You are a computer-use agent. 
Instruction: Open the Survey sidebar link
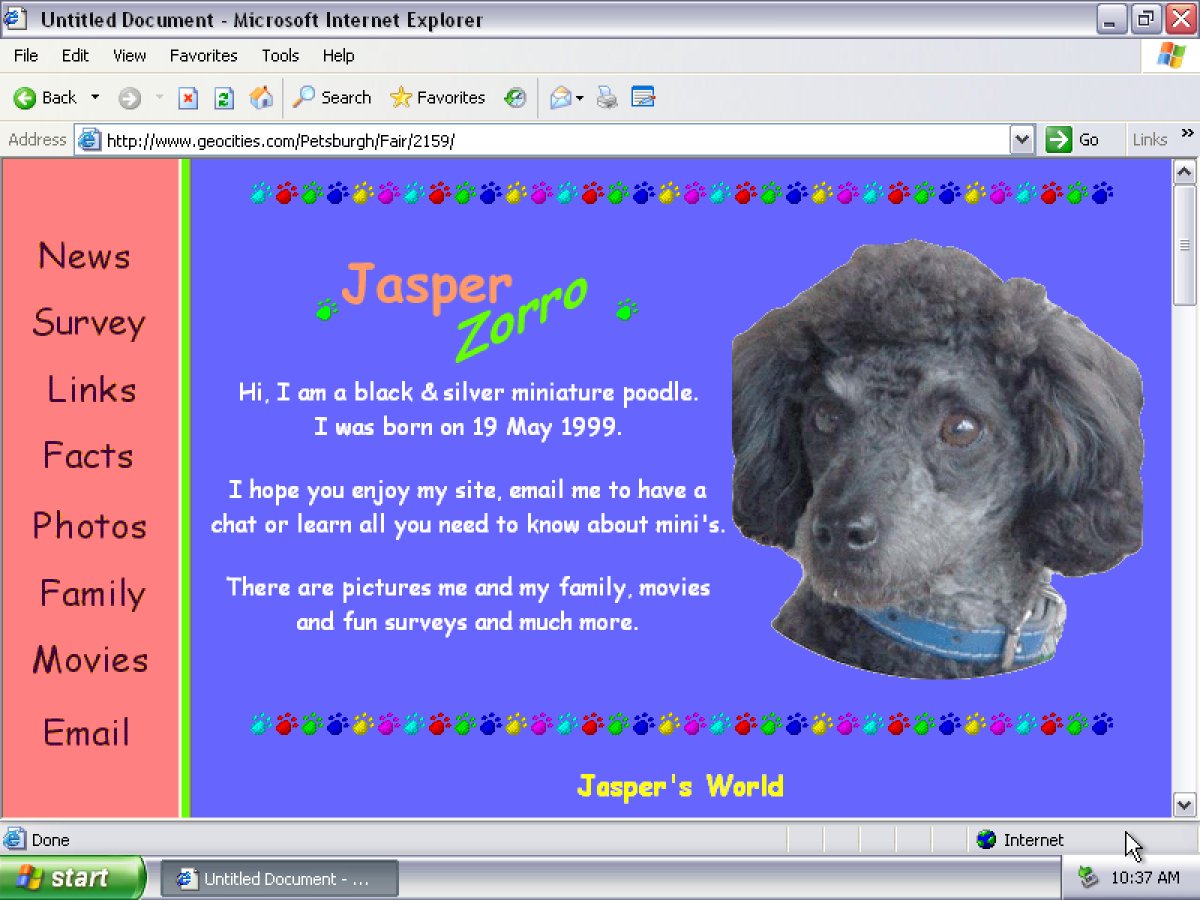88,323
